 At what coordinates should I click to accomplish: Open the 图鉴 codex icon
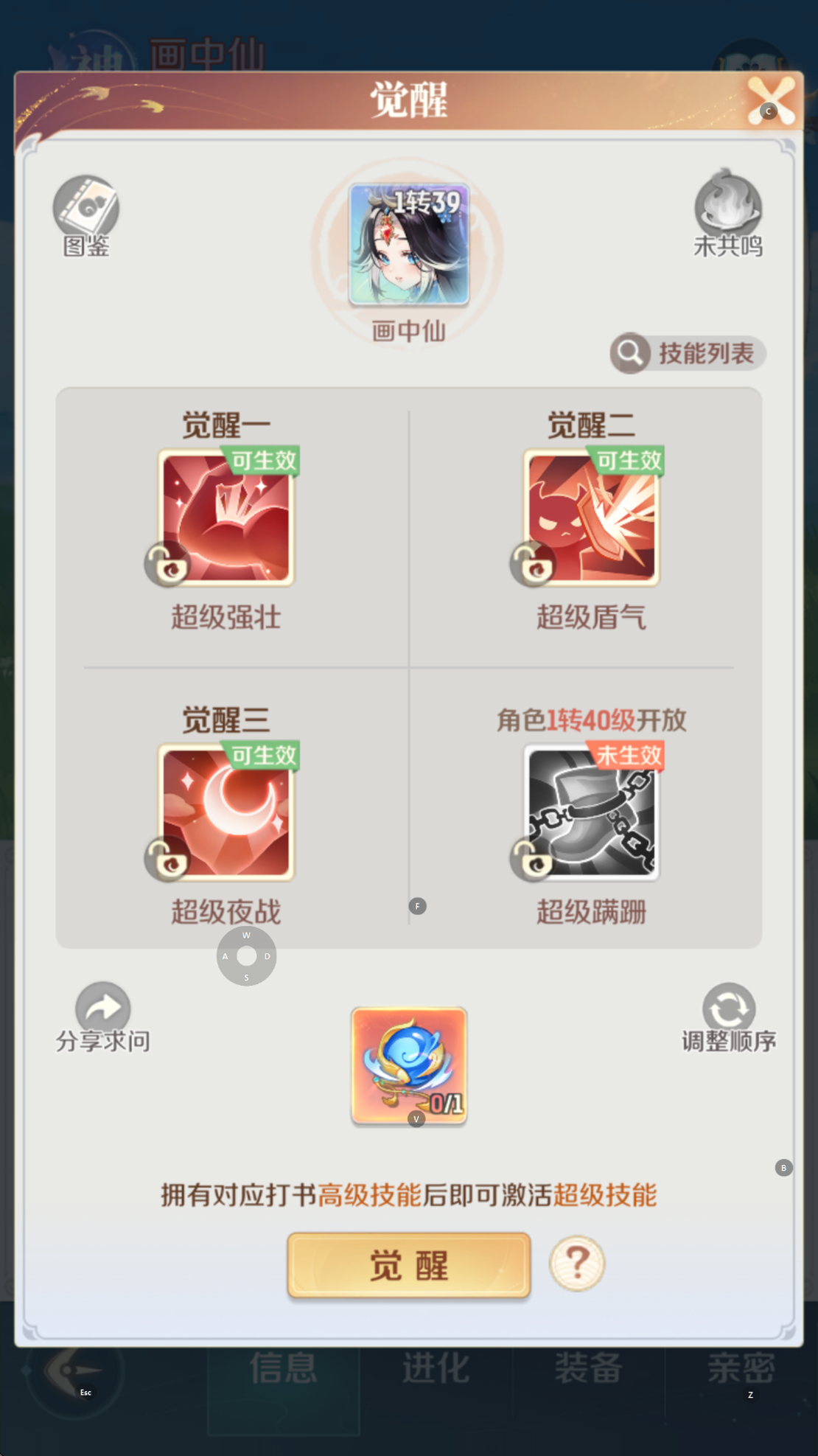click(x=85, y=208)
